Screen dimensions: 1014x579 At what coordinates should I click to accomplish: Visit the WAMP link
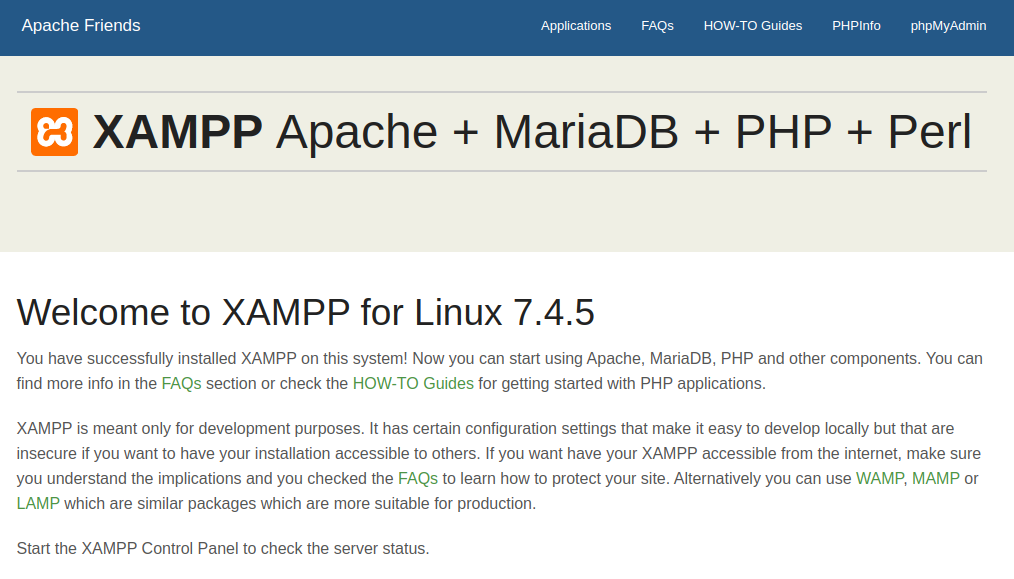(x=879, y=479)
